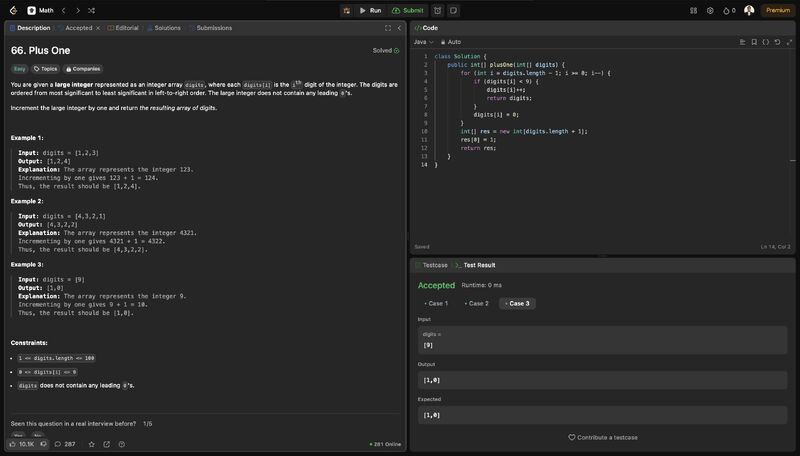Select the Test Result tab
This screenshot has height=456, width=800.
click(x=475, y=265)
